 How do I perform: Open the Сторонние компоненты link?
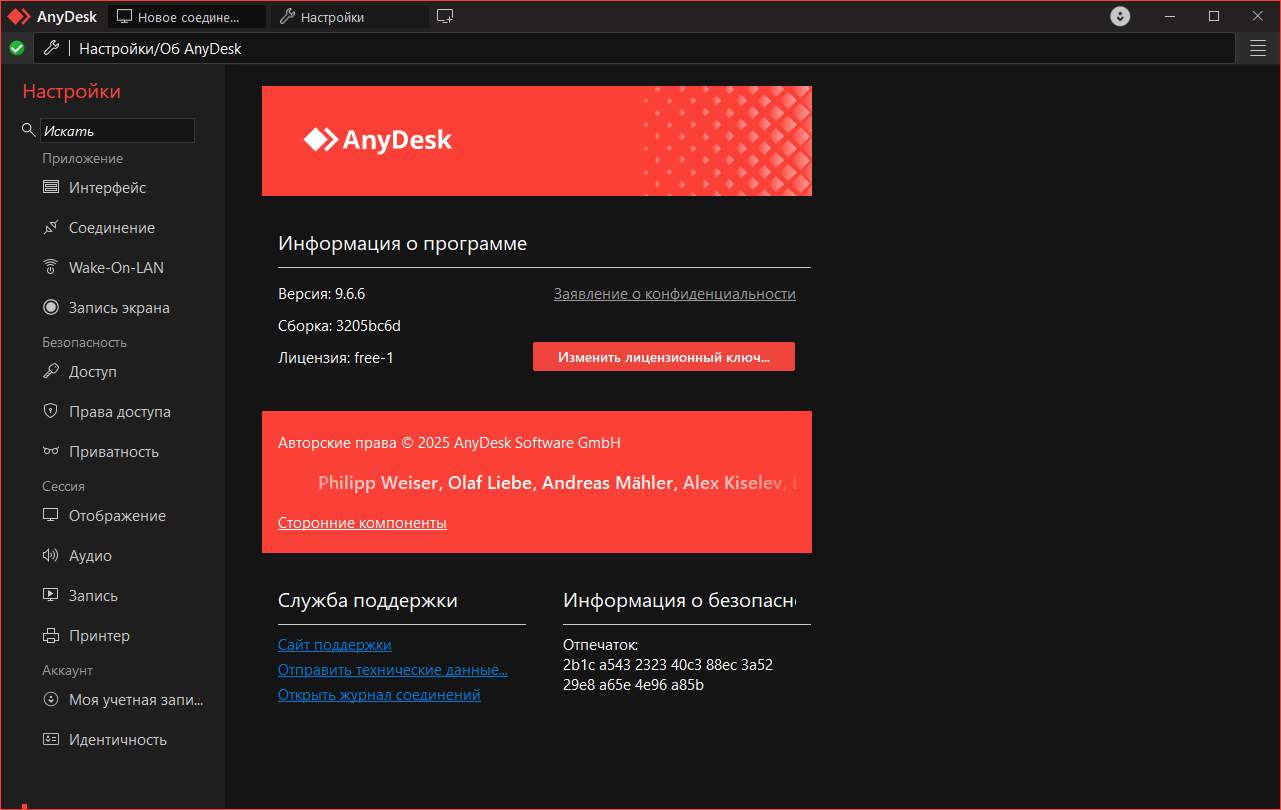[x=362, y=523]
